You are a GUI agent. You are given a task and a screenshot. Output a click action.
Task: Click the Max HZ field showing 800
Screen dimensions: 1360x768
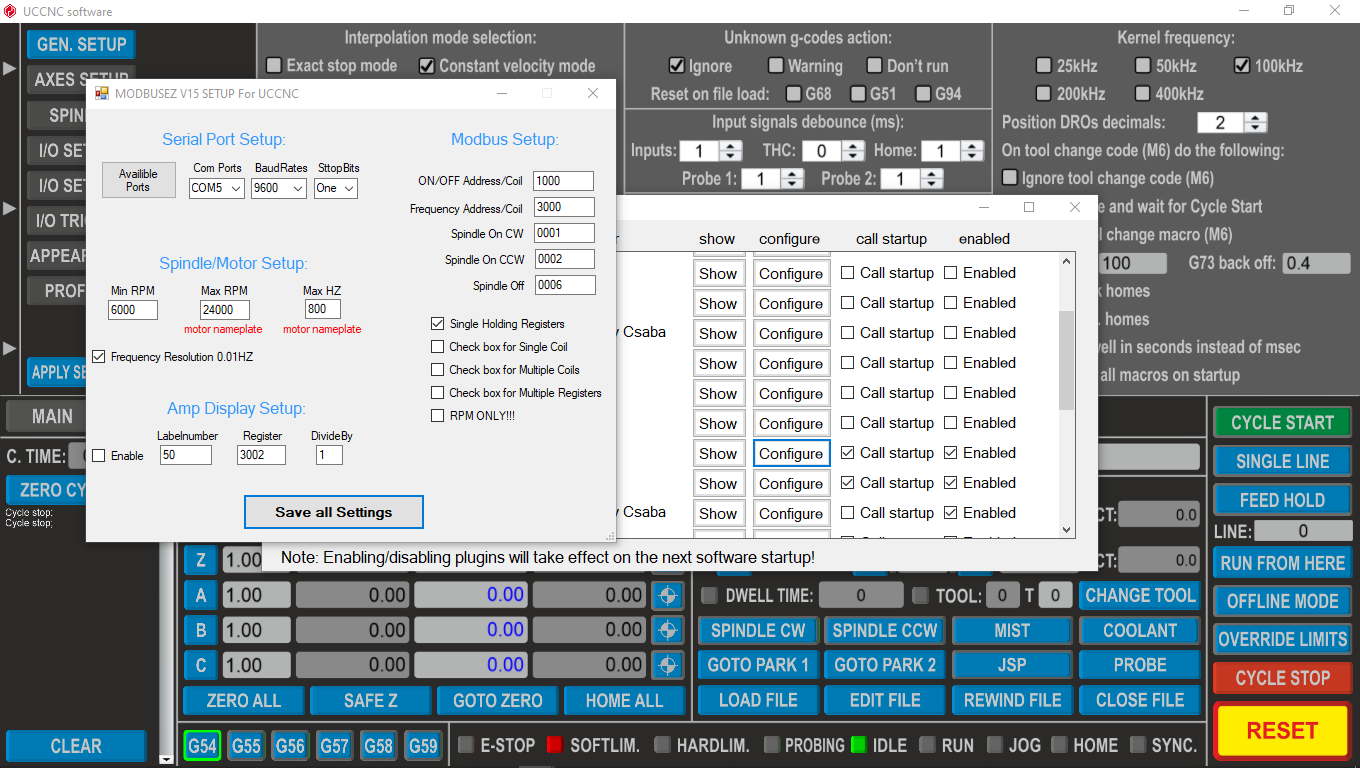coord(322,310)
